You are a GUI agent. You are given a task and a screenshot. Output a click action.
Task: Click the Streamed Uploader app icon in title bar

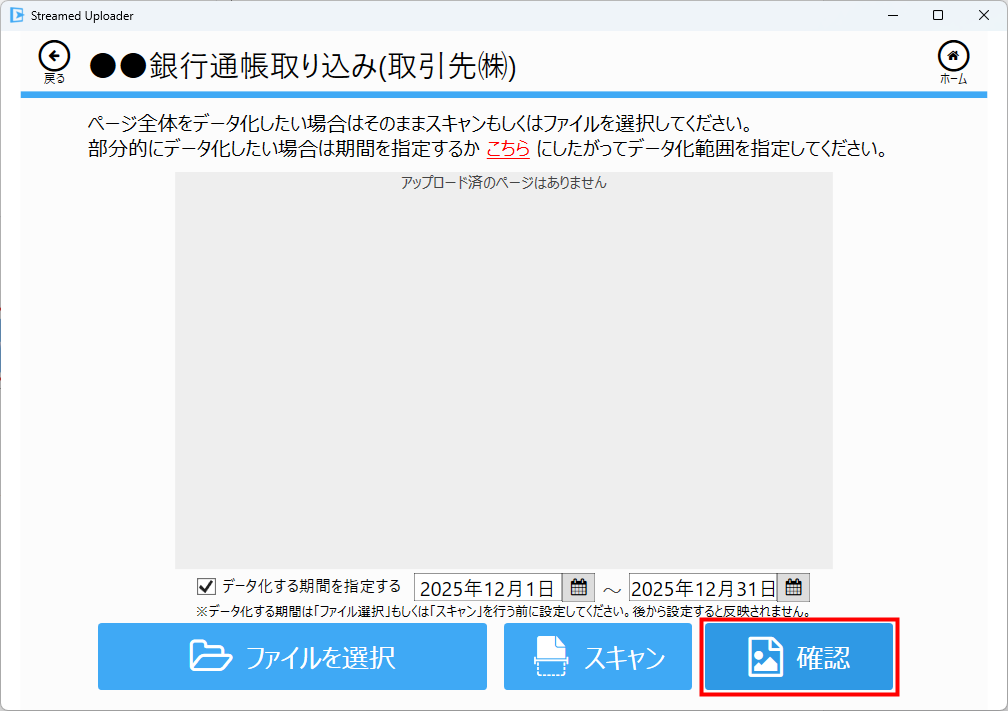(x=16, y=15)
